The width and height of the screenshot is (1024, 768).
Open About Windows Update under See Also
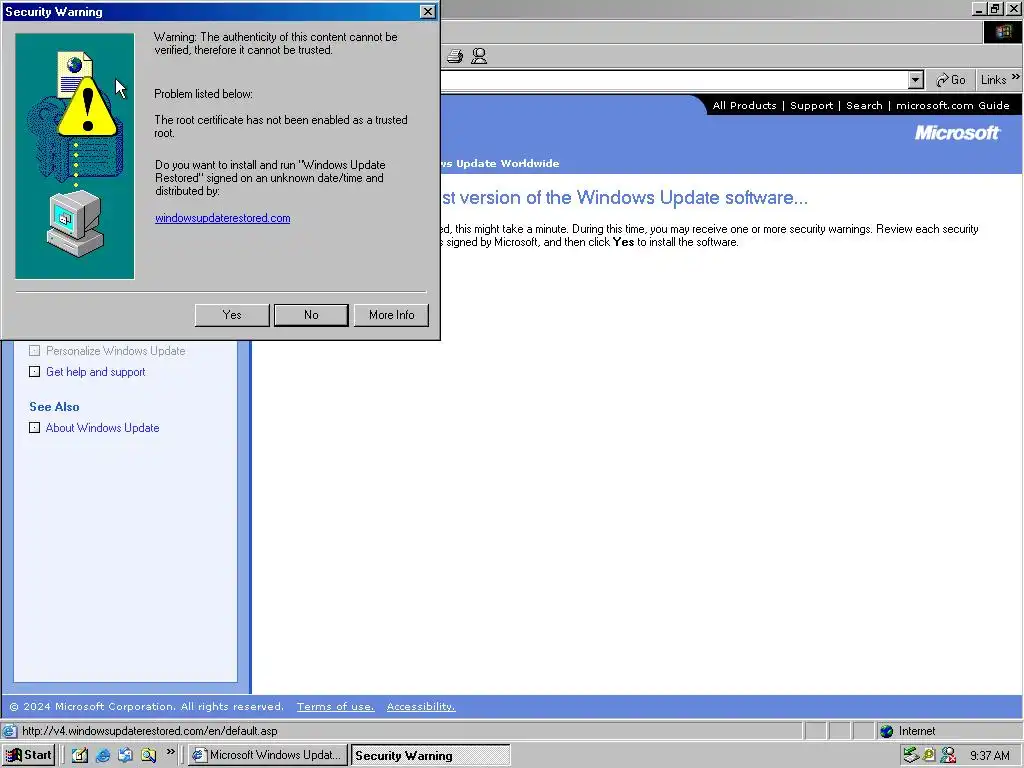pyautogui.click(x=103, y=428)
